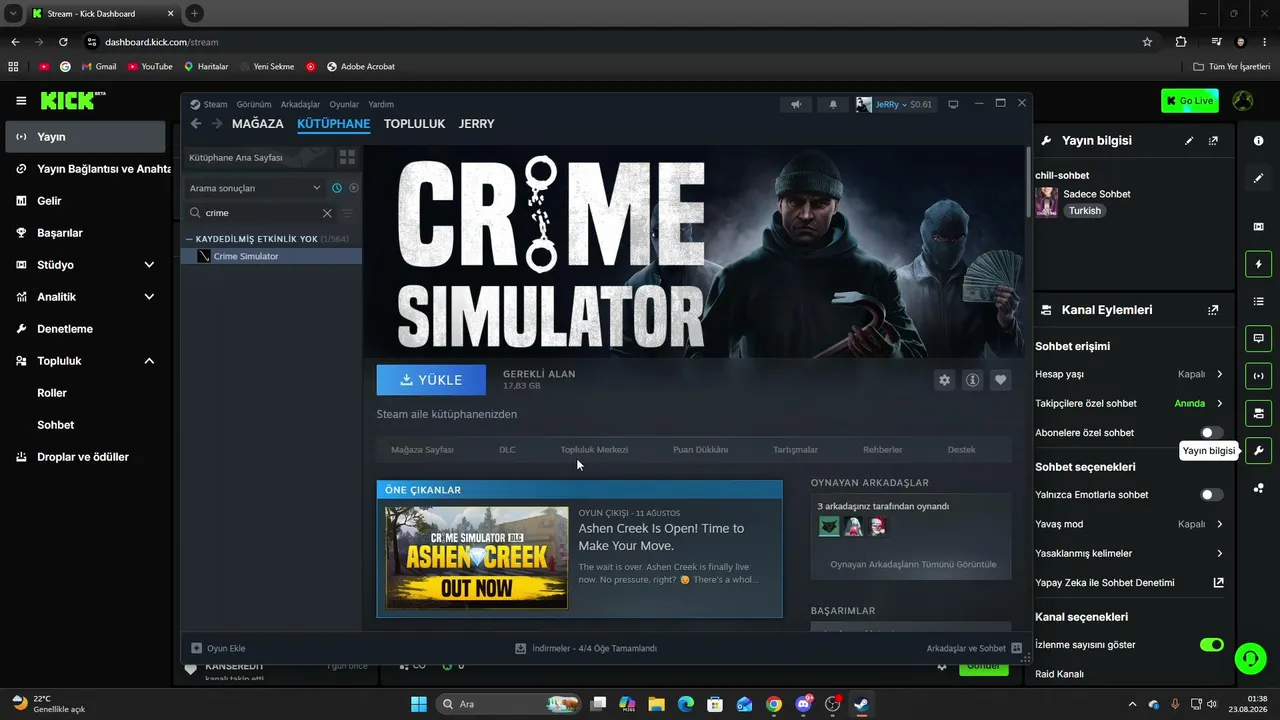Click Oyun Ekle in Steam footer
Image resolution: width=1280 pixels, height=720 pixels.
click(218, 648)
